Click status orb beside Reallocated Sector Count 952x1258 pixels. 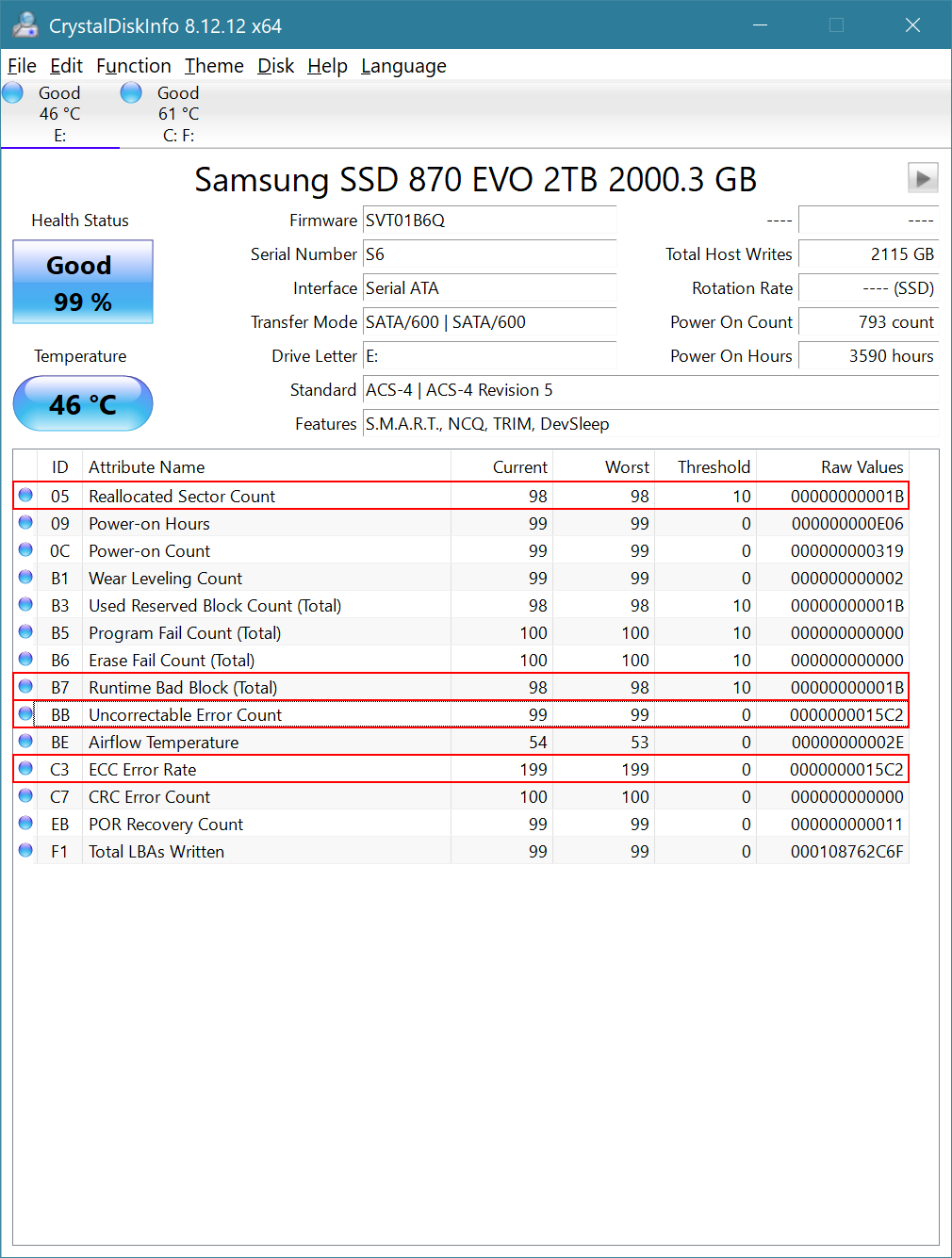(25, 496)
